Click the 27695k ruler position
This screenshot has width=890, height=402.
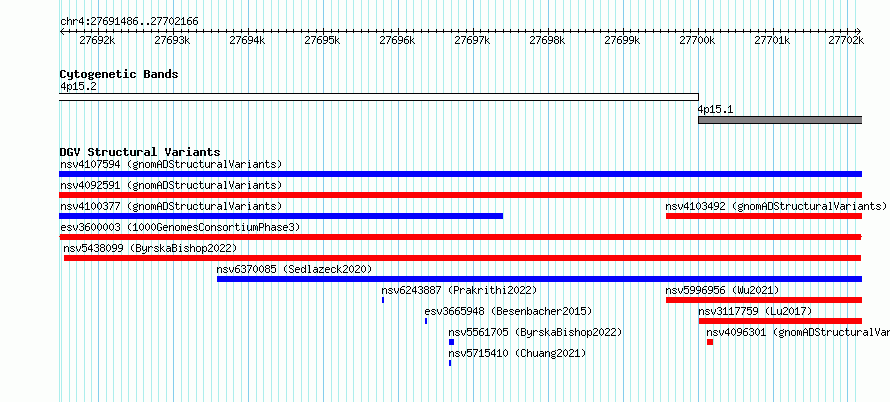323,41
